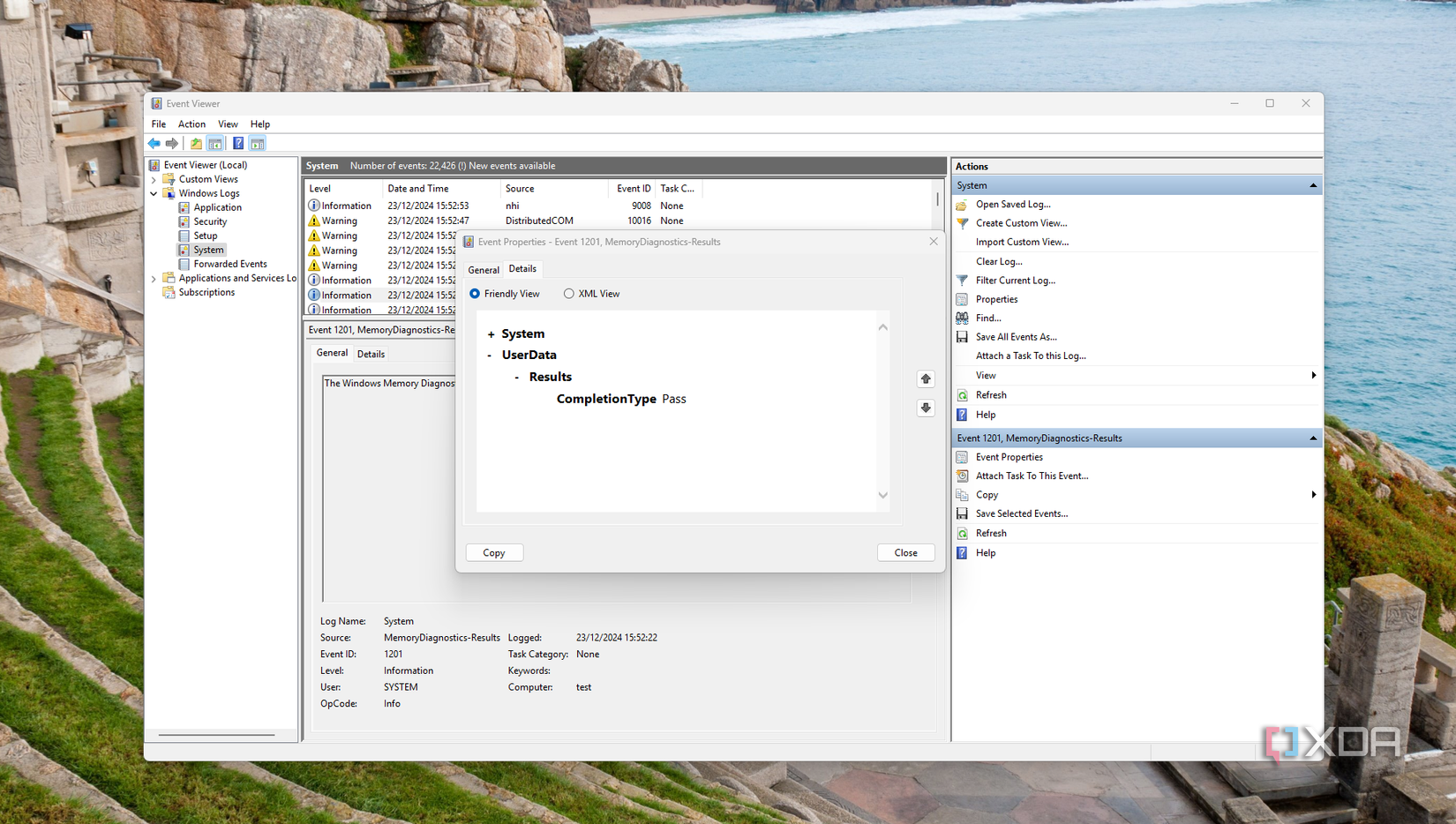Screen dimensions: 1456x824
Task: Open the Help icon in the toolbar
Action: pyautogui.click(x=237, y=143)
